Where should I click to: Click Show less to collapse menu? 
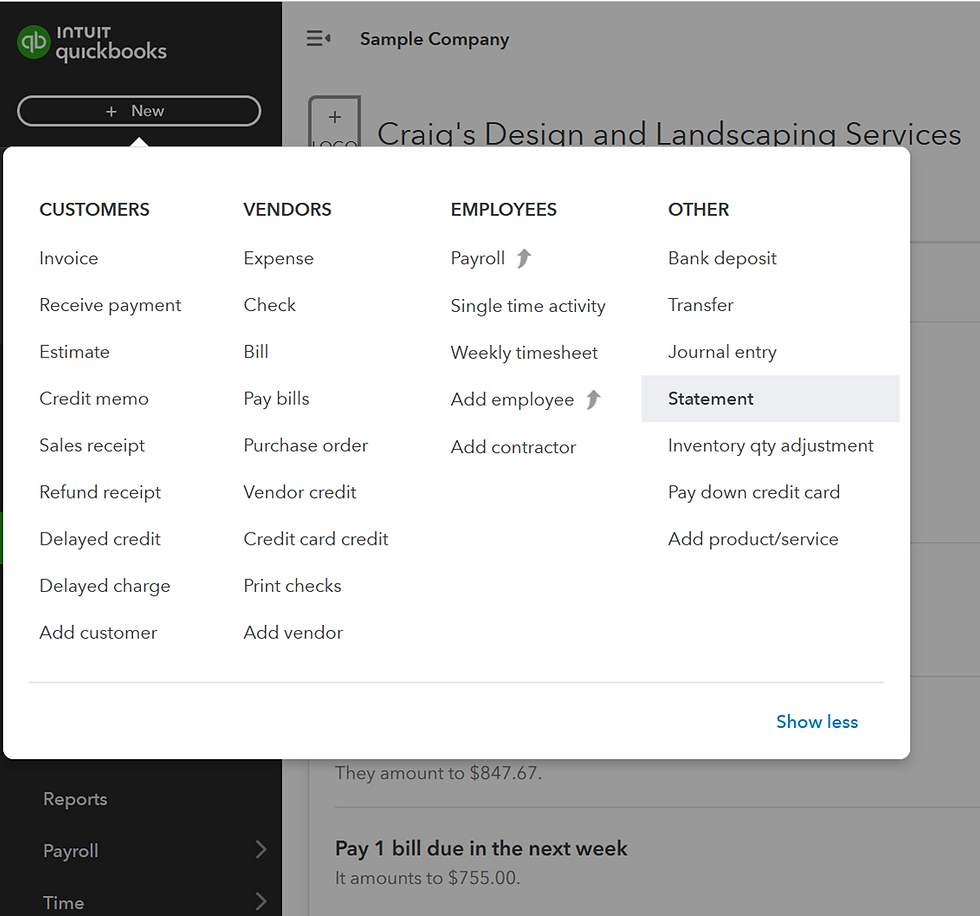pyautogui.click(x=816, y=722)
